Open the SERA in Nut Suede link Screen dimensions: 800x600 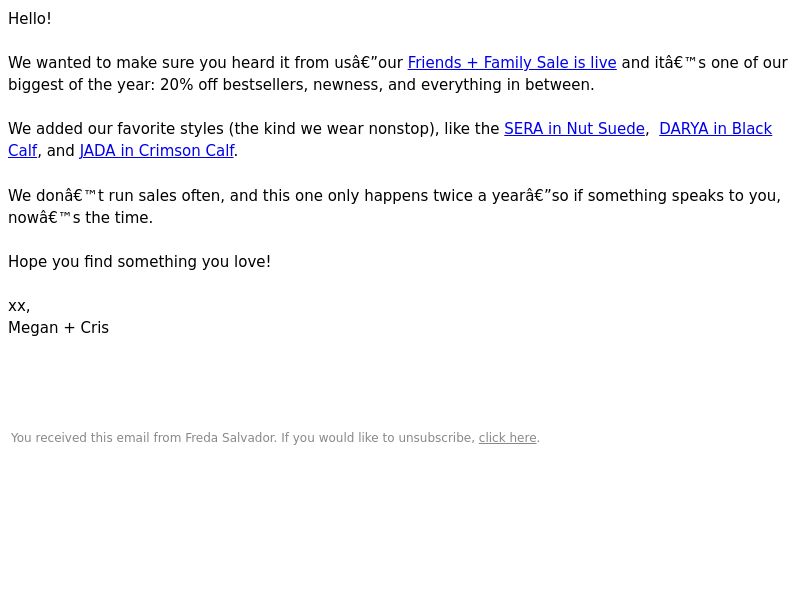click(574, 129)
